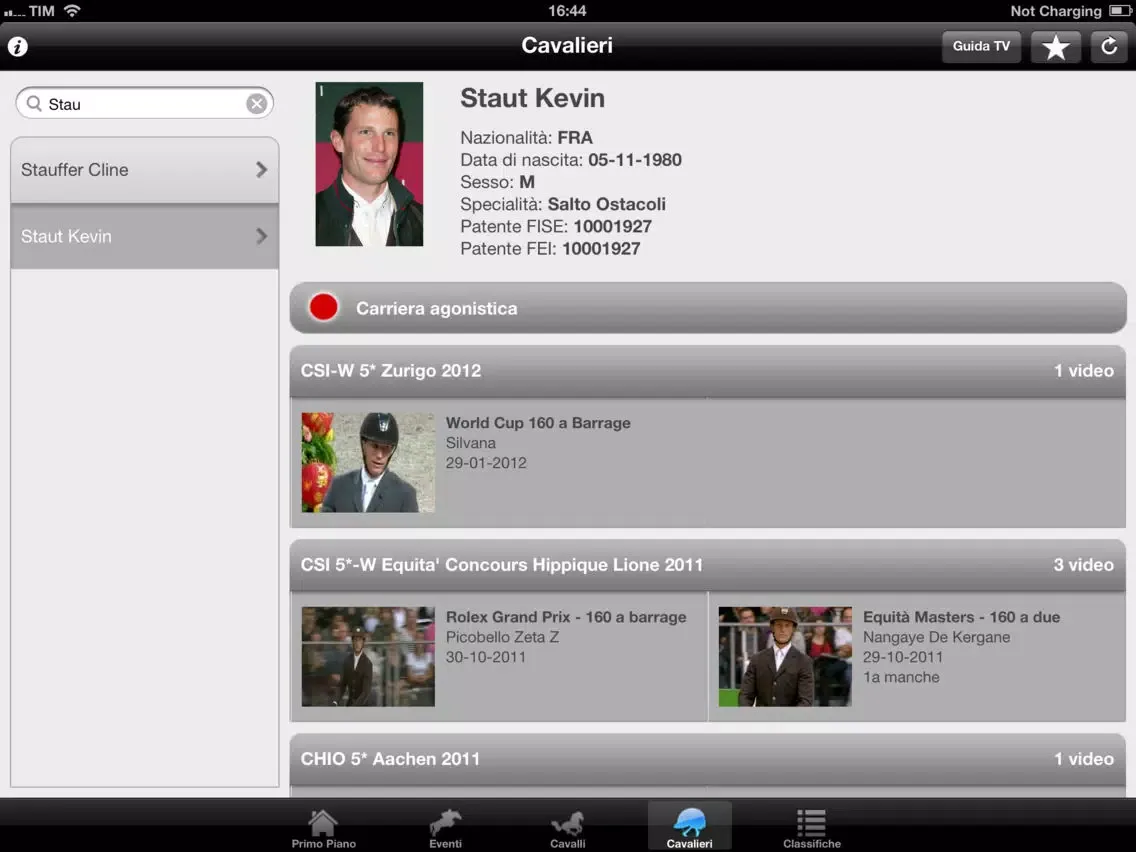The width and height of the screenshot is (1136, 852).
Task: Click the Sesso M line
Action: (497, 182)
